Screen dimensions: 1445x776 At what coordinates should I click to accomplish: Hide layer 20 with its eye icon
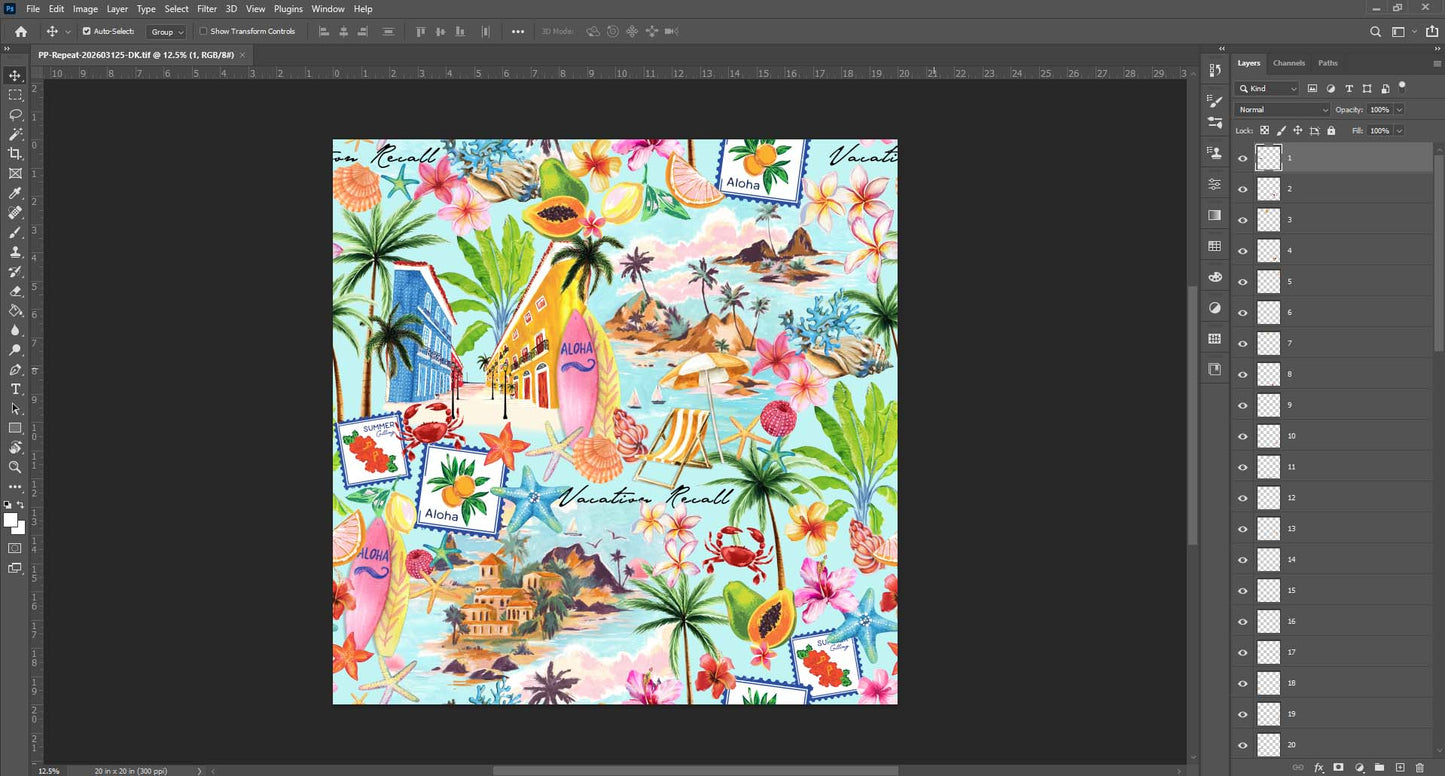1243,745
